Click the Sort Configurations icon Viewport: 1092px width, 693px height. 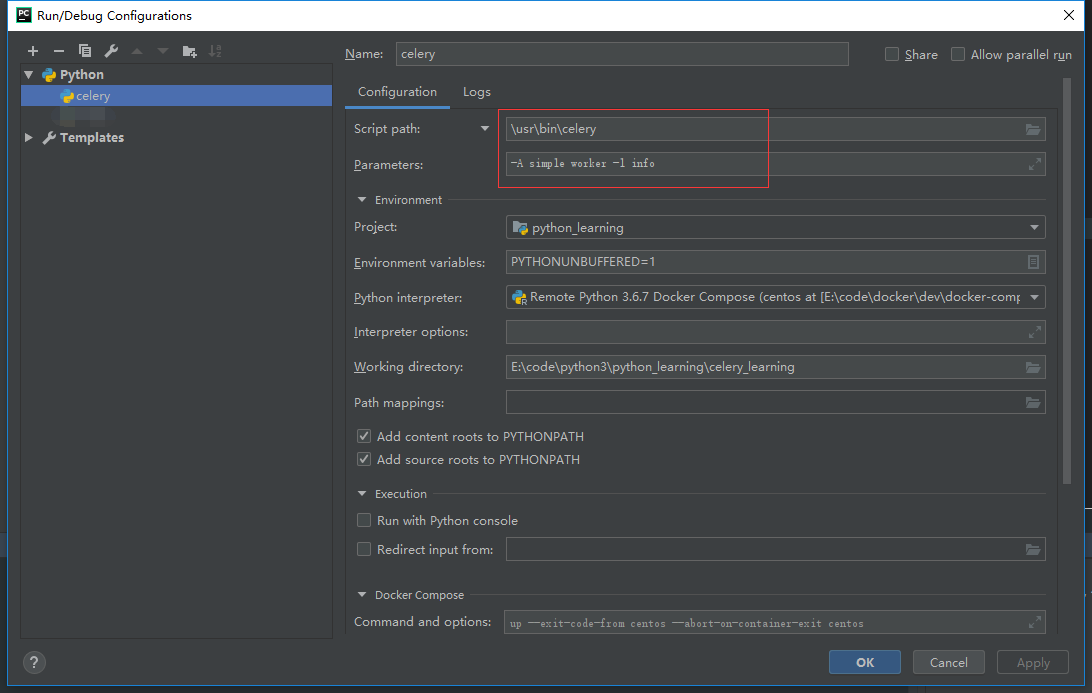(x=215, y=51)
